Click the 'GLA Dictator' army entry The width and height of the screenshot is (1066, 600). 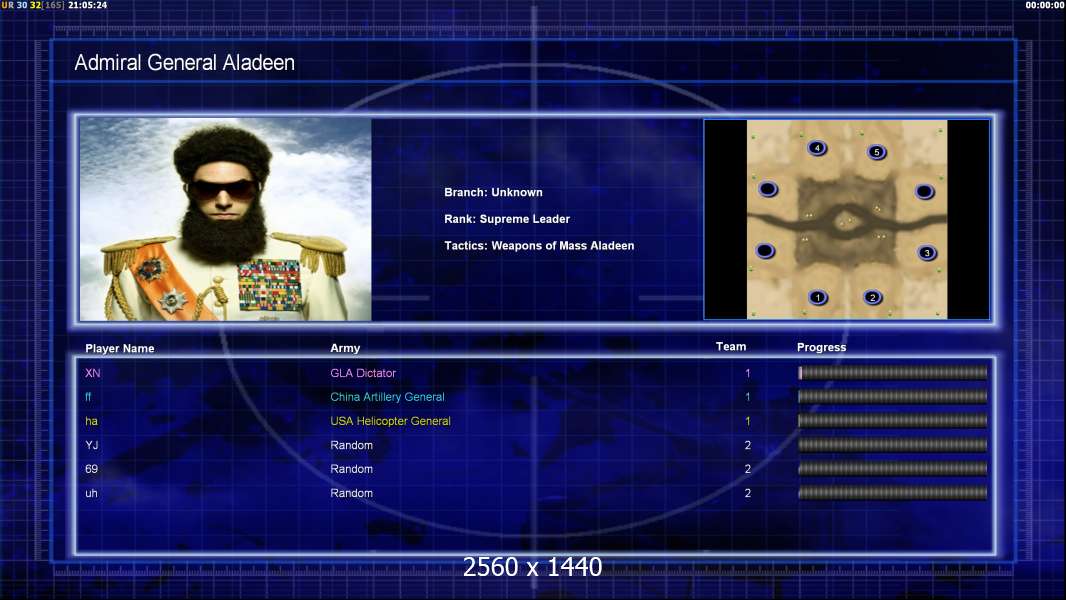(x=363, y=373)
